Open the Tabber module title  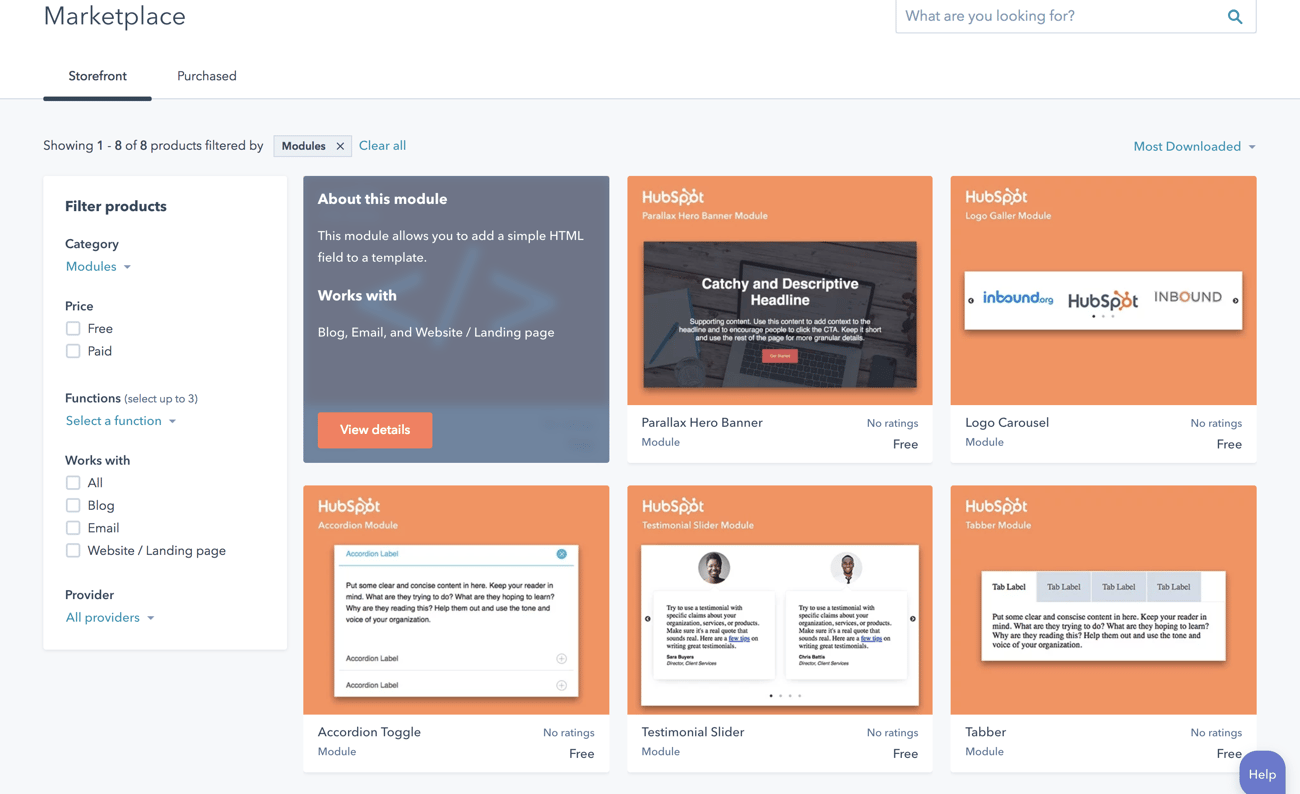tap(985, 732)
